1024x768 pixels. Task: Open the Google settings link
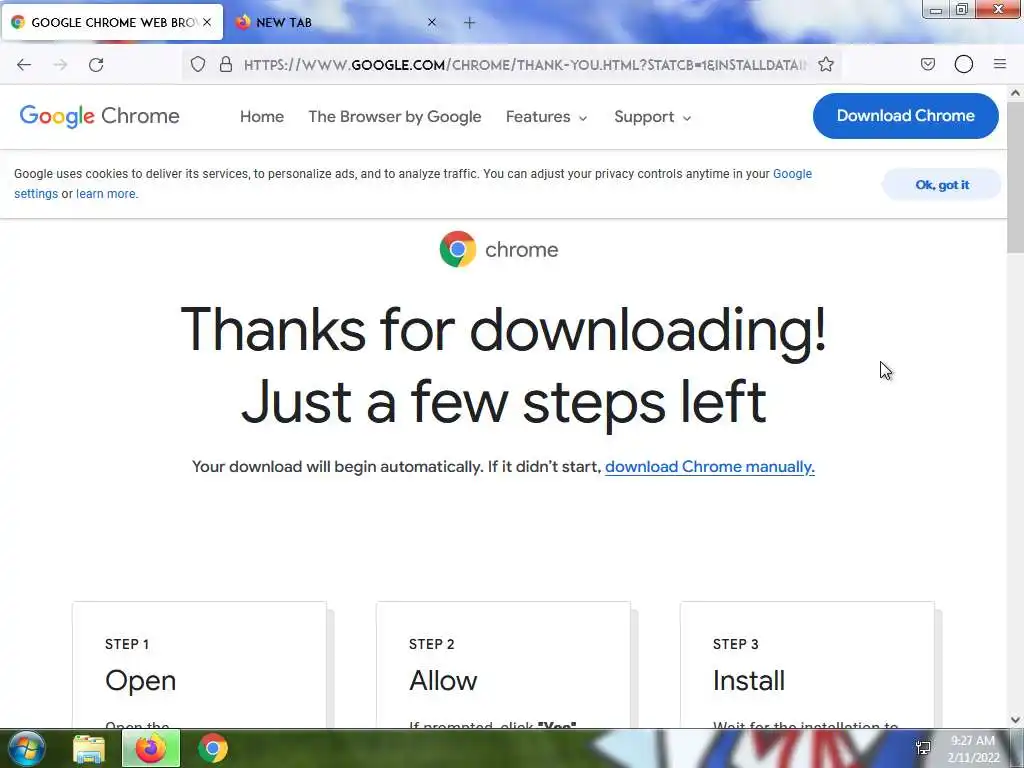[792, 174]
